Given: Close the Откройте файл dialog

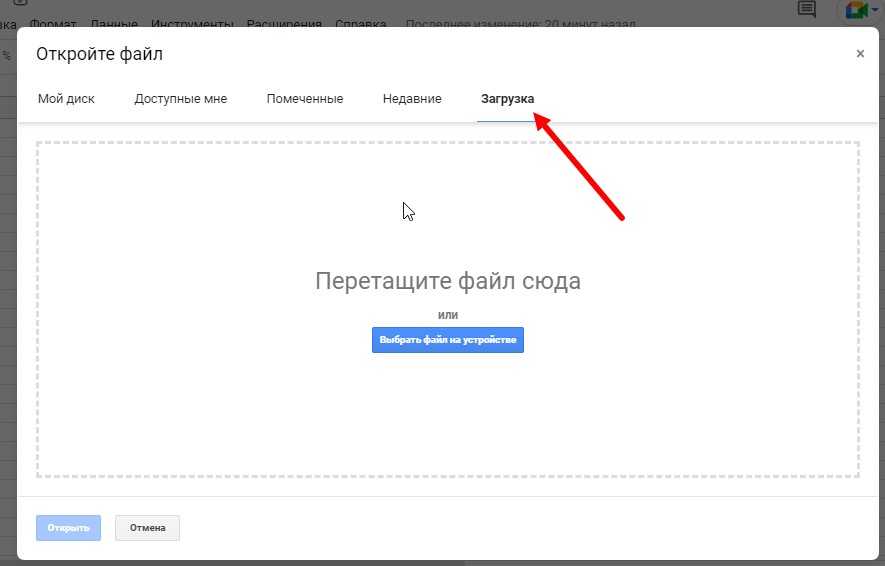Looking at the screenshot, I should [x=860, y=54].
